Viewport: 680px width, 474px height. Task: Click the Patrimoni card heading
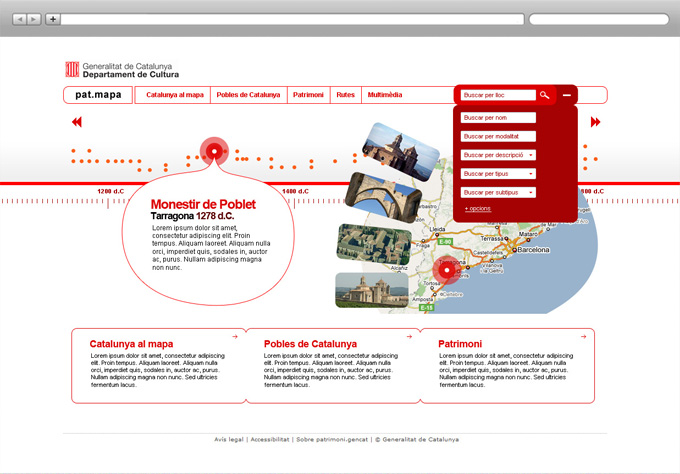coord(460,344)
